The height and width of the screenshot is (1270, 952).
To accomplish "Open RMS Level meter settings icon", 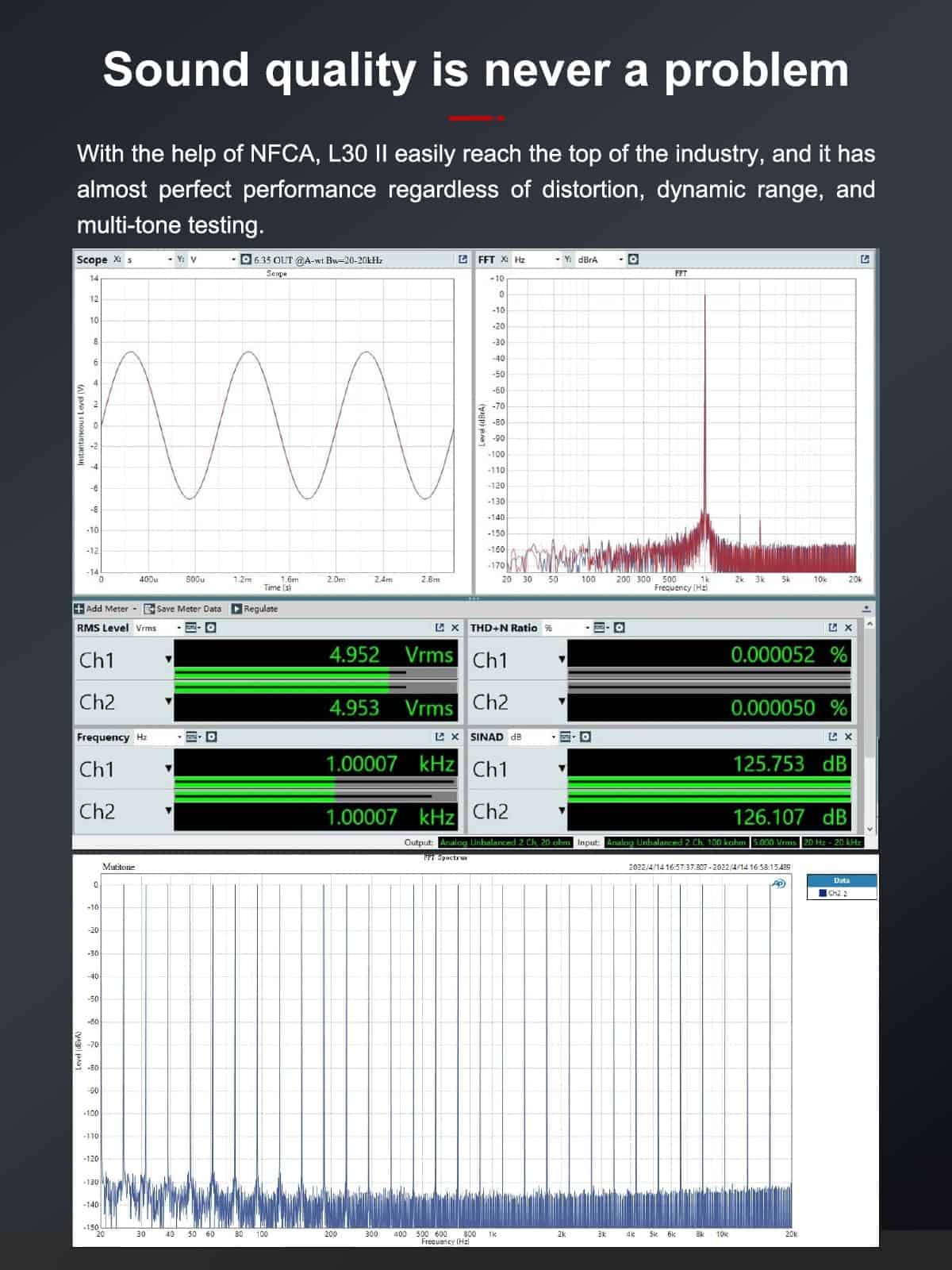I will (x=211, y=628).
